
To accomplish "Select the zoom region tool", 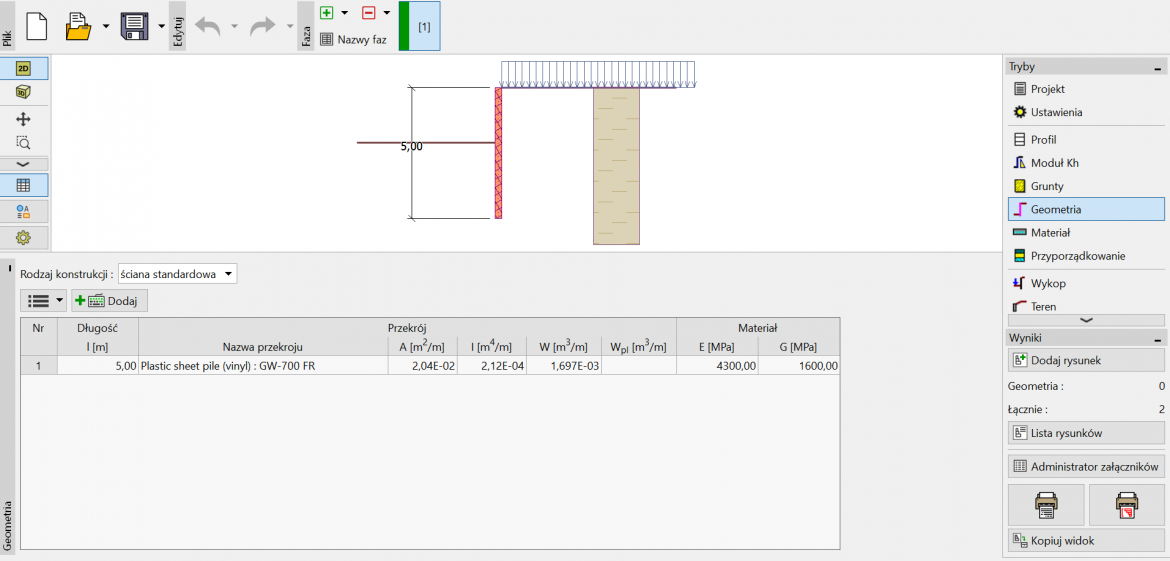I will point(24,142).
